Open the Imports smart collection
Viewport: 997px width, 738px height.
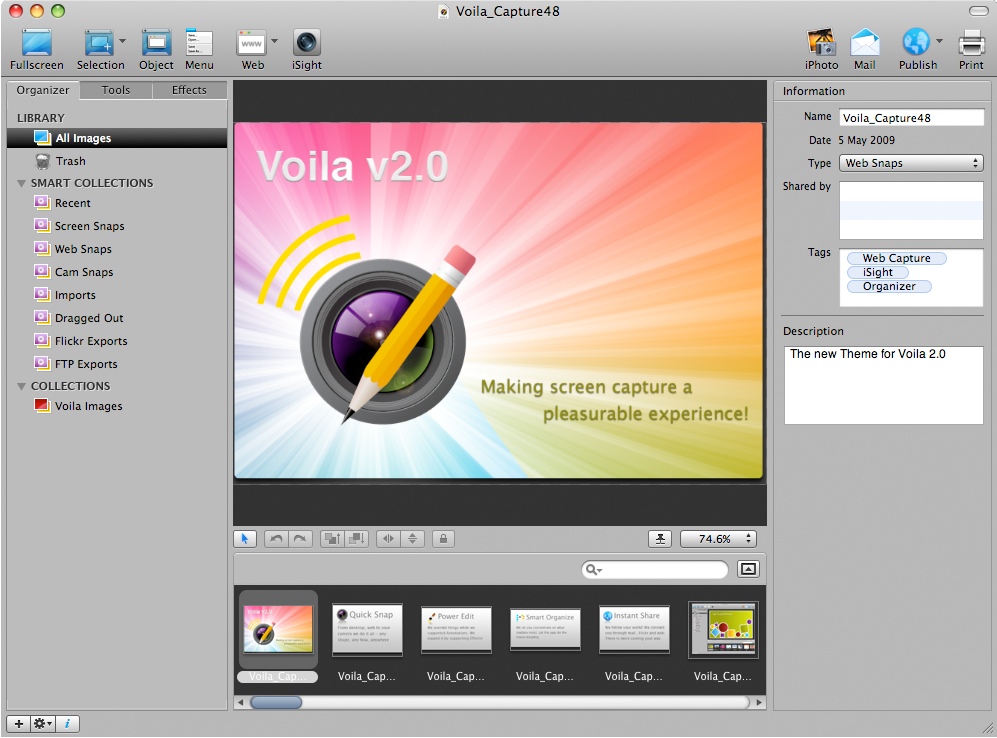(x=117, y=295)
